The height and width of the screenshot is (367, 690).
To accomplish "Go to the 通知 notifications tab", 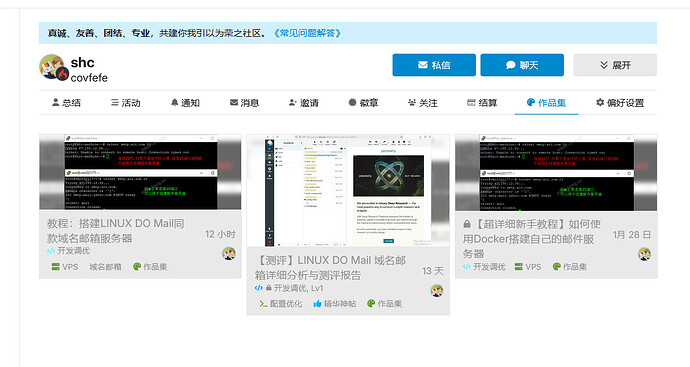I will pos(185,103).
